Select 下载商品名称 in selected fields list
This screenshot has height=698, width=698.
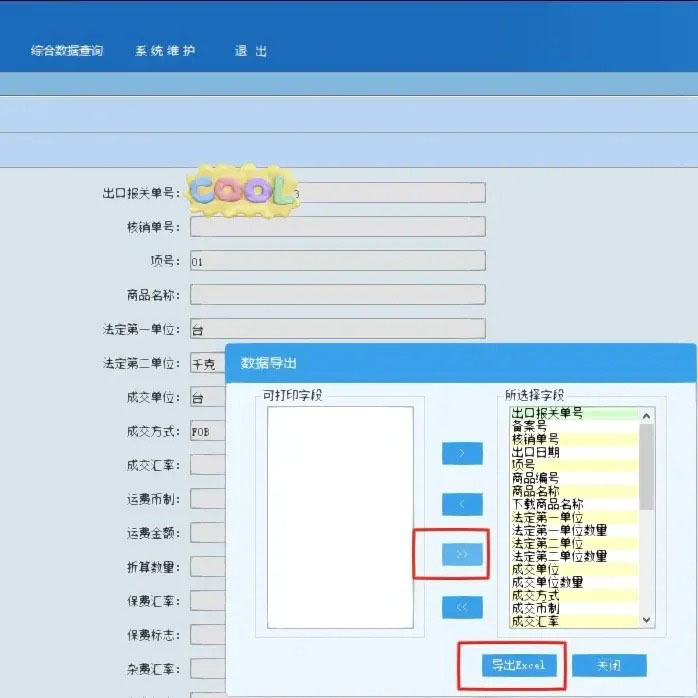(574, 504)
